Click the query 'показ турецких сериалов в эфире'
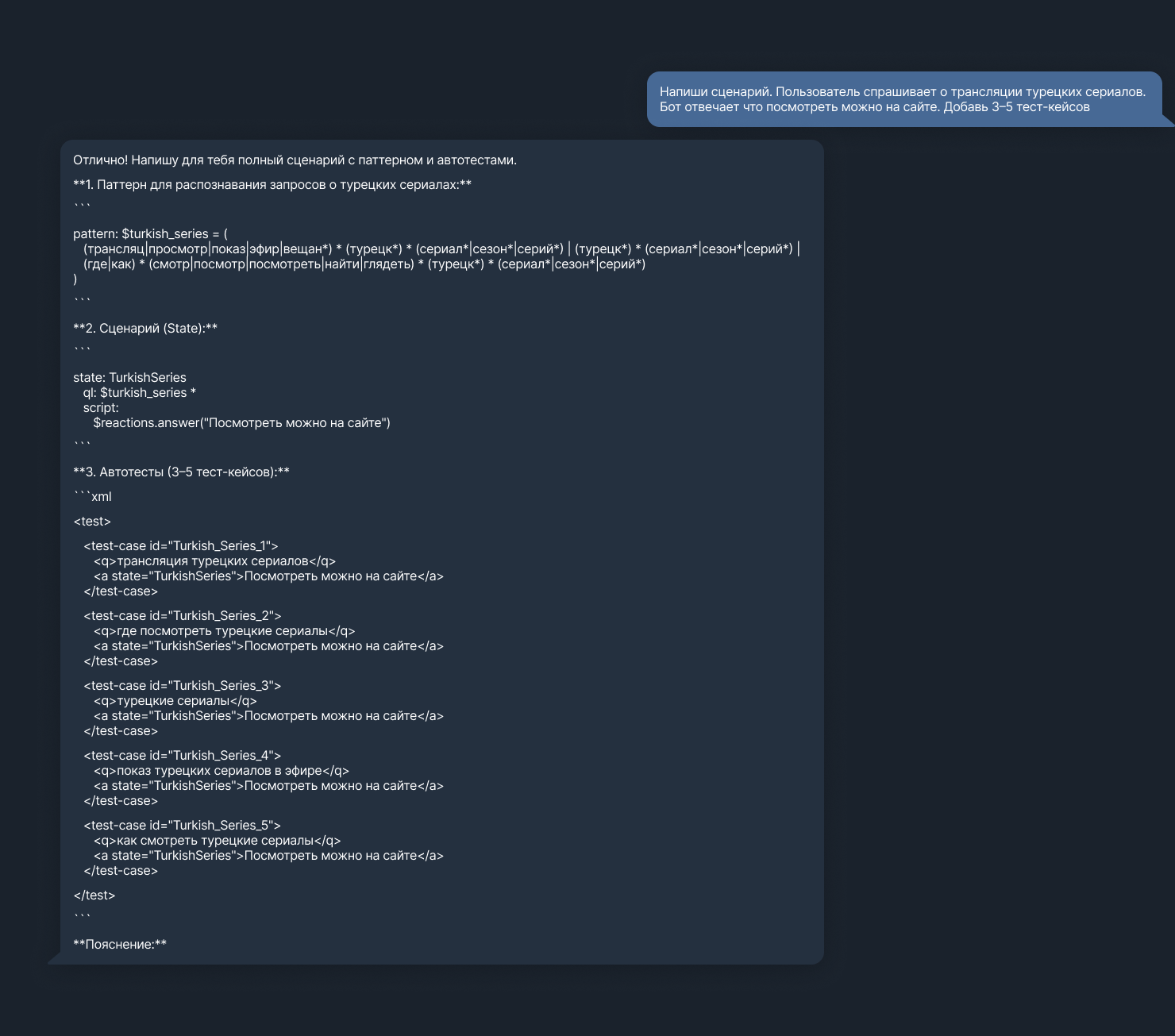The height and width of the screenshot is (1036, 1175). tap(221, 771)
